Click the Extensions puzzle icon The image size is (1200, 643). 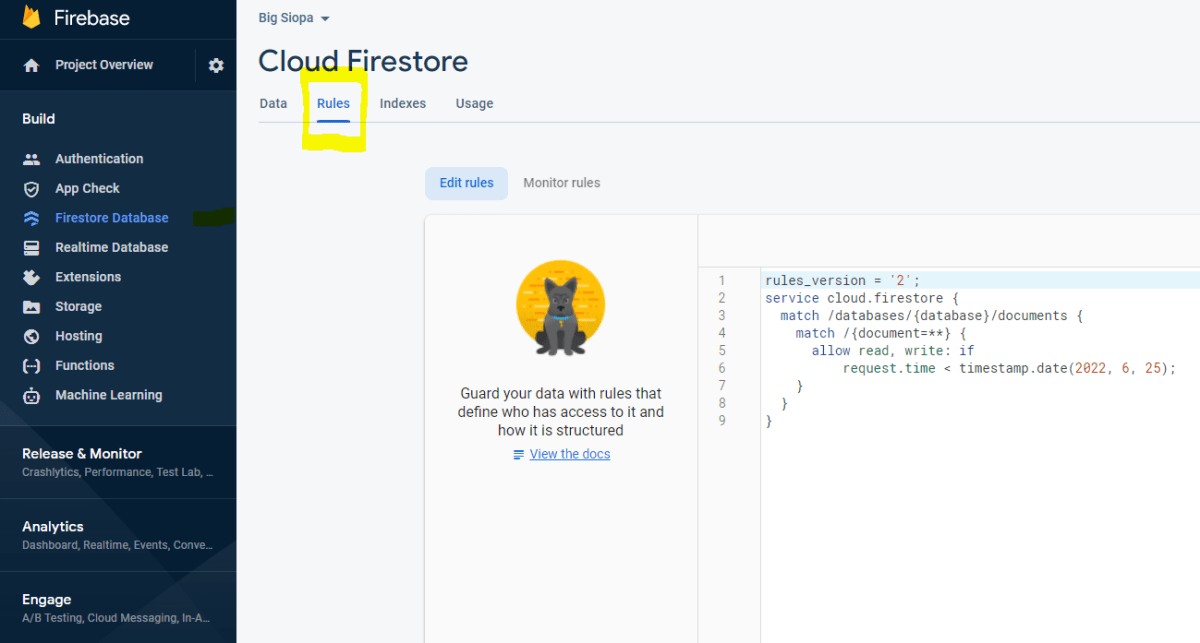[x=32, y=277]
